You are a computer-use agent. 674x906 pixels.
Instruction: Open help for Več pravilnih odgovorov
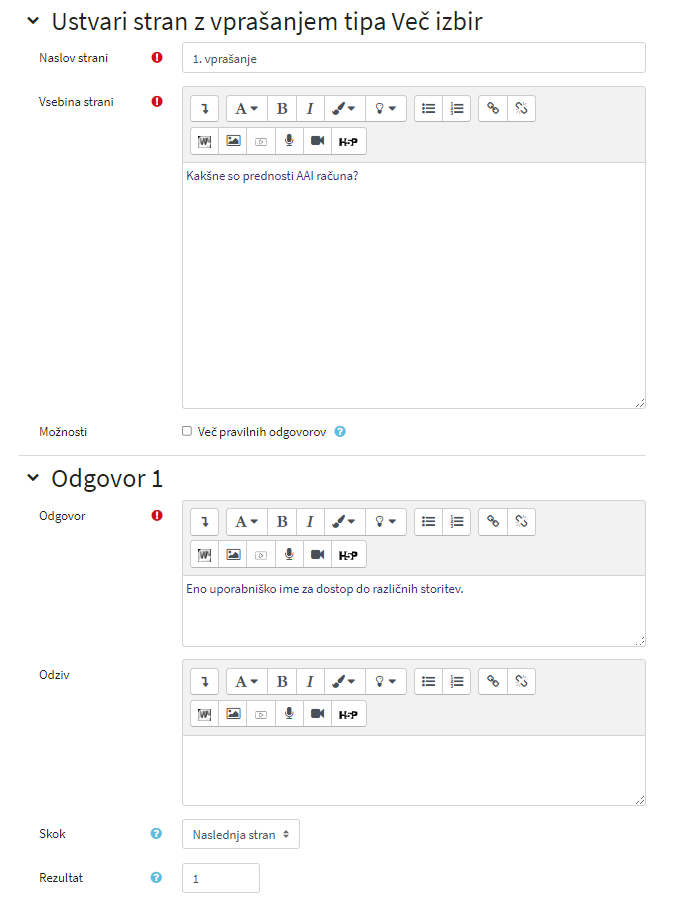(x=340, y=432)
